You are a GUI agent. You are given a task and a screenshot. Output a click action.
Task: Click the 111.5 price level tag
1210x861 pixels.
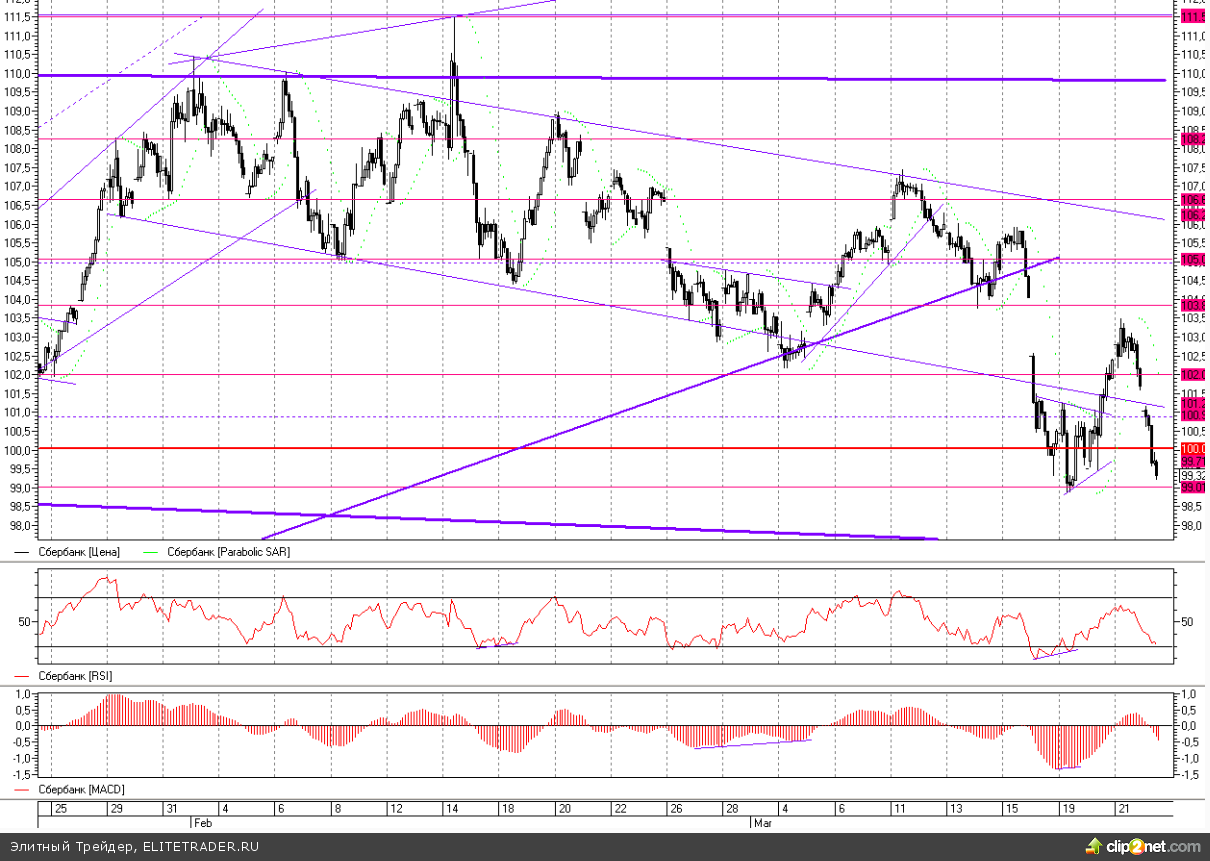(x=1193, y=17)
